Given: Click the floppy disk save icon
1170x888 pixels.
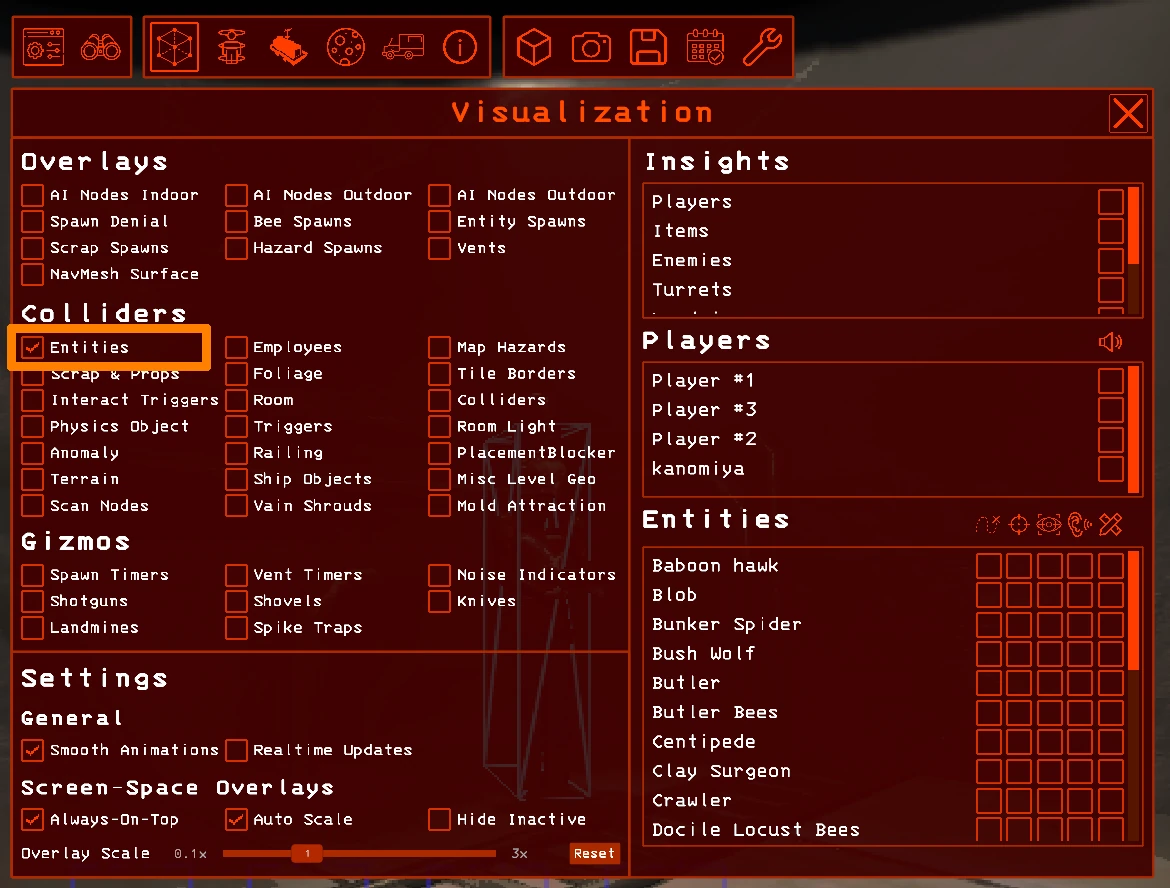Looking at the screenshot, I should [x=648, y=47].
